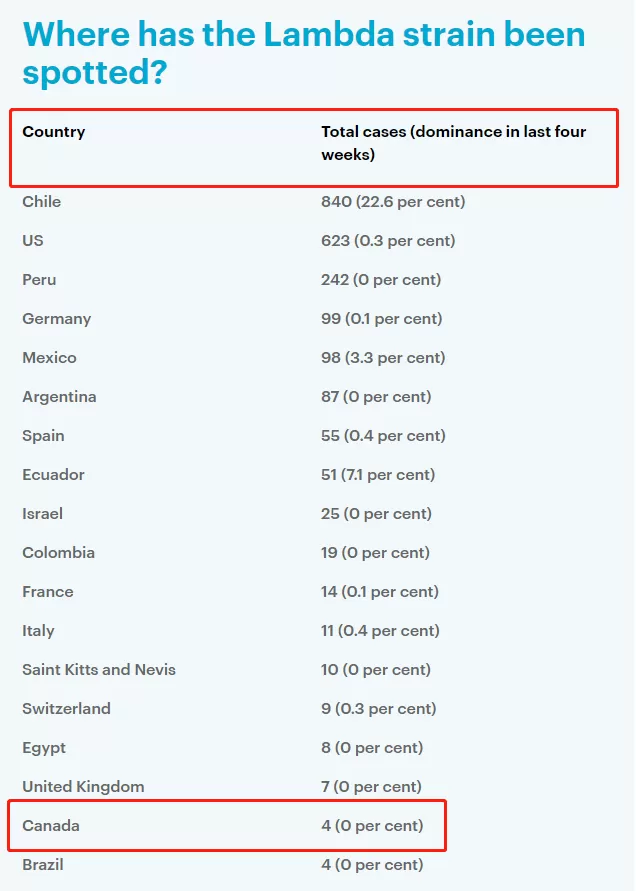Viewport: 636px width, 891px height.
Task: Select Brazil's 4 (0 per cent) value
Action: (x=372, y=865)
